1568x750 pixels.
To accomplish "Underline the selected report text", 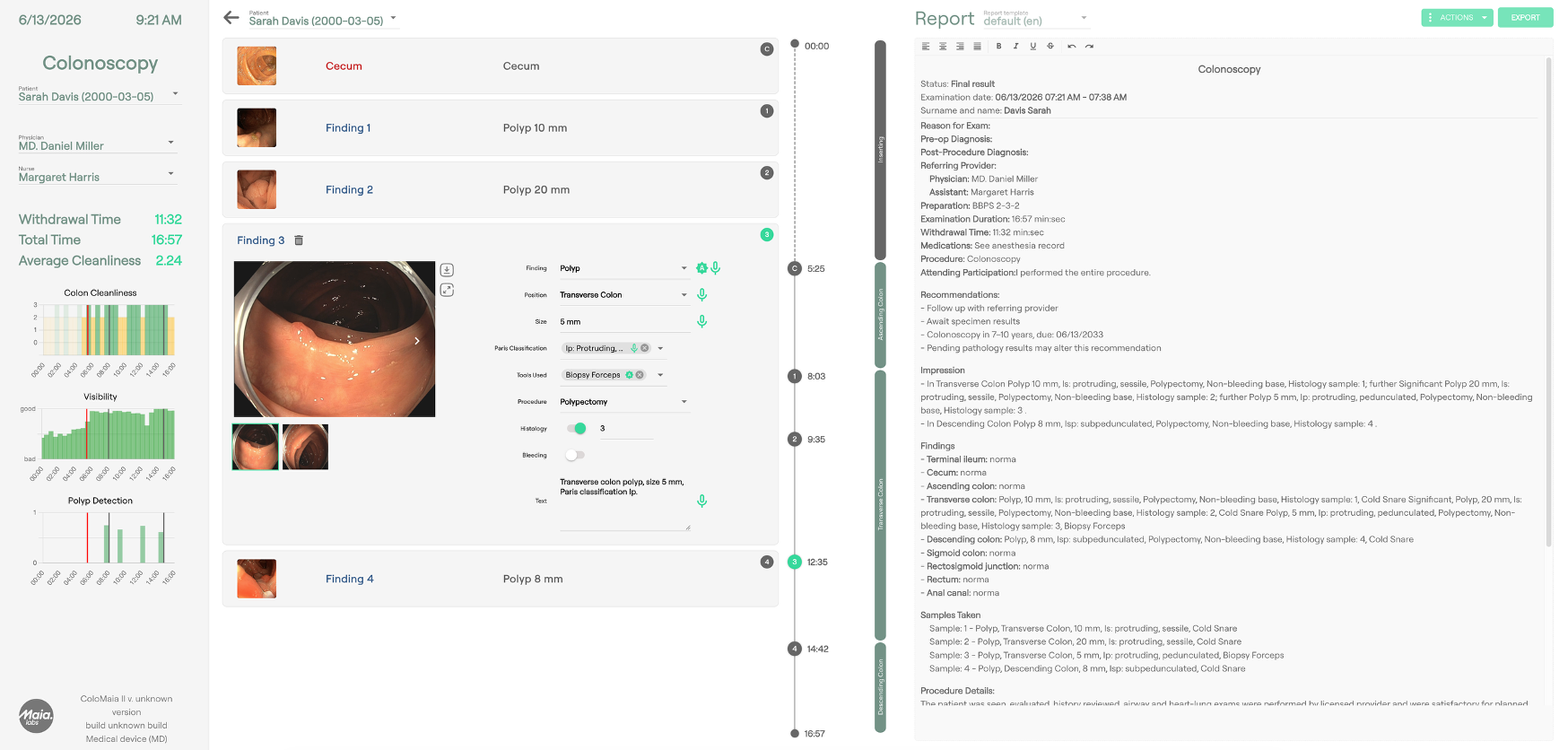I will click(x=1033, y=46).
